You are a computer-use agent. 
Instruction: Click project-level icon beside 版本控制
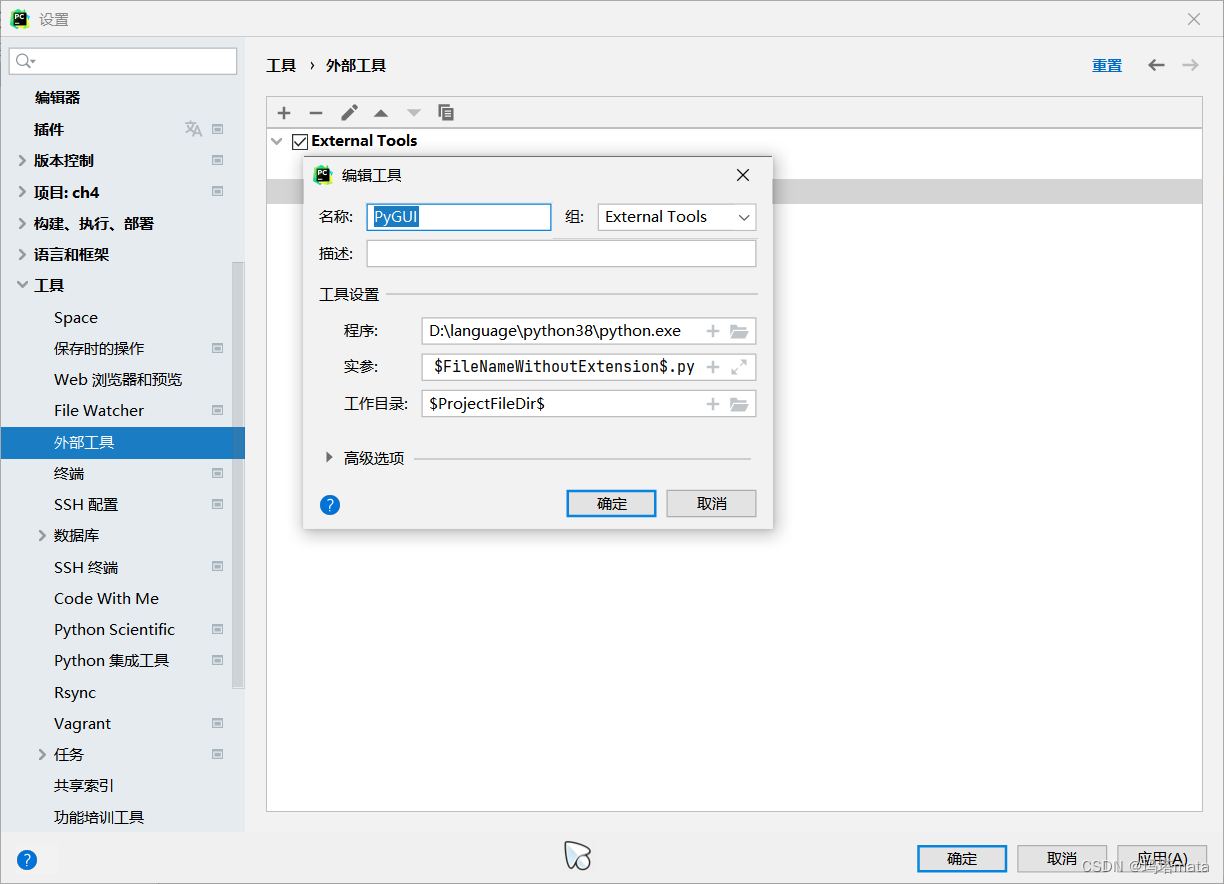(217, 160)
